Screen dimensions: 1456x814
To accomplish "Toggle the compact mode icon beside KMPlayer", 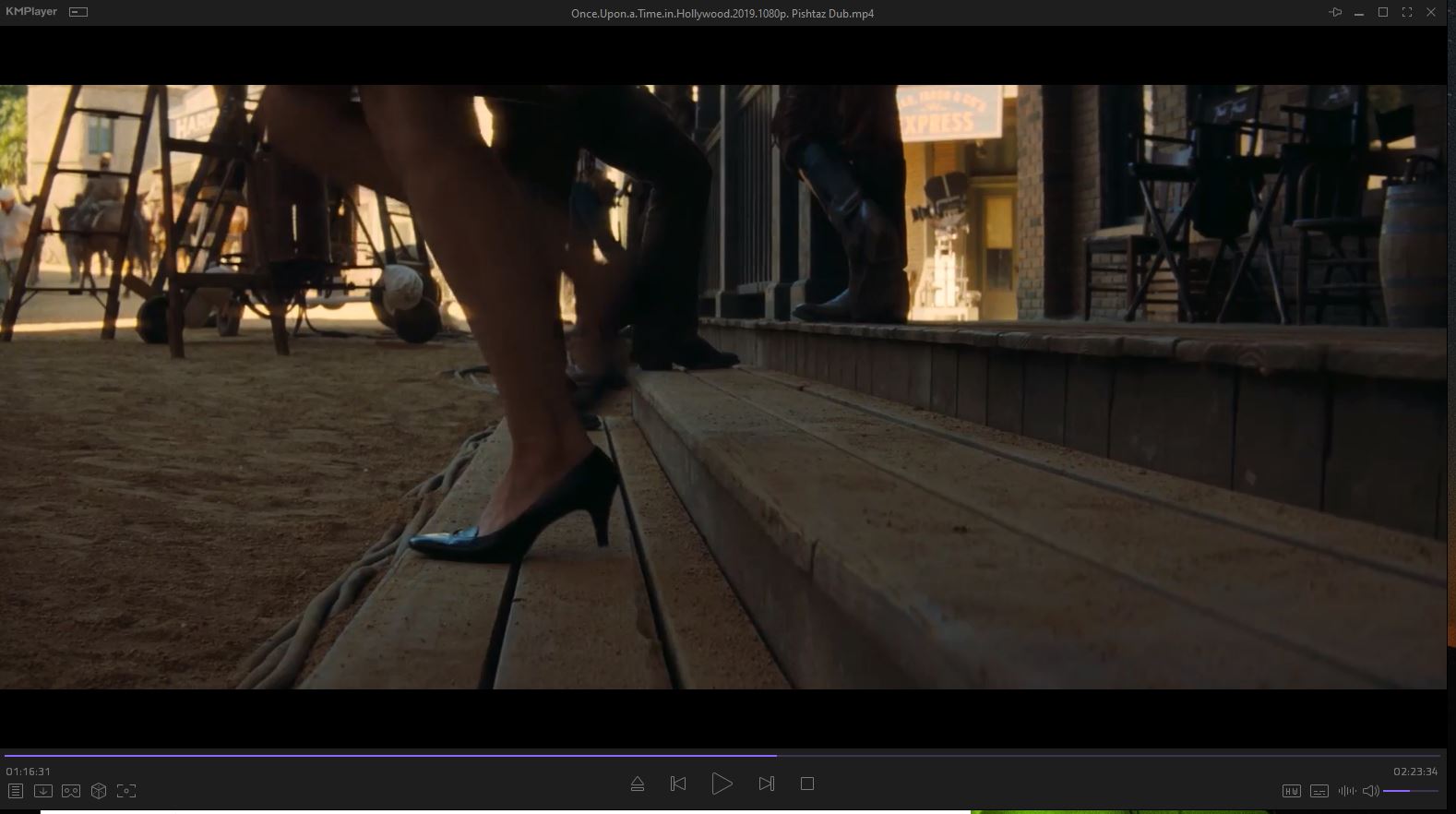I will tap(78, 12).
